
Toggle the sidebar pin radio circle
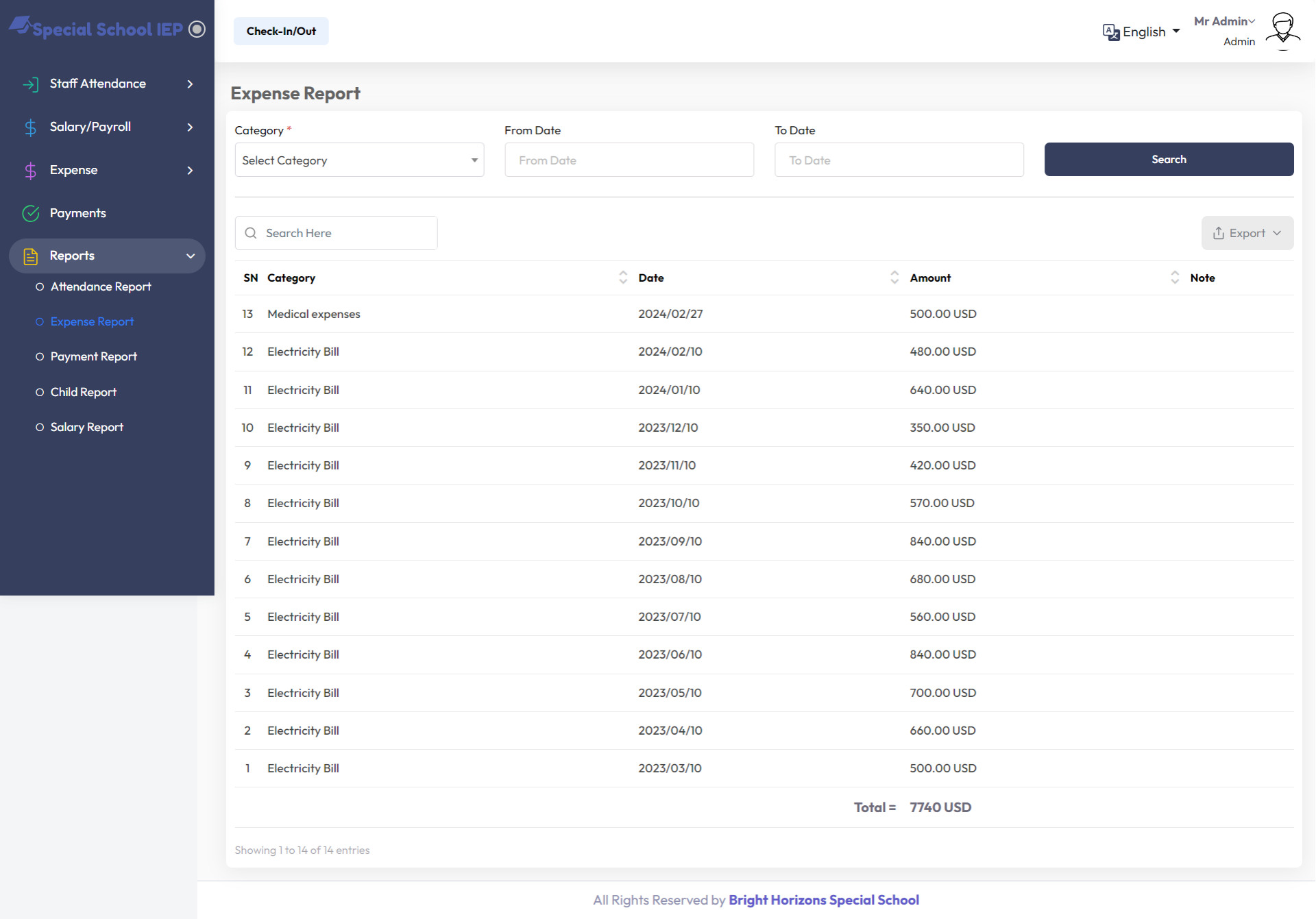(x=197, y=29)
